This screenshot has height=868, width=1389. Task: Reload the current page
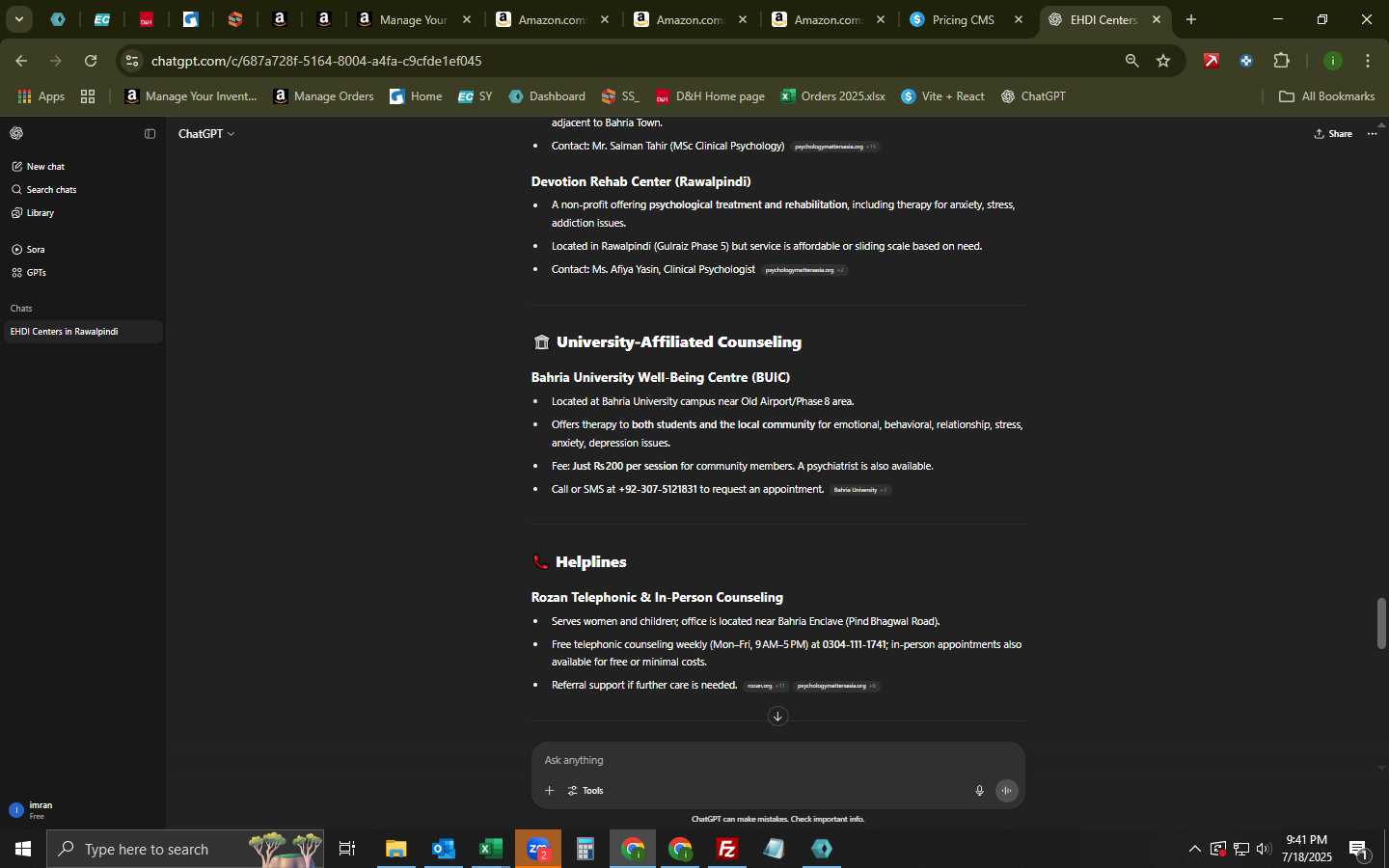click(91, 61)
